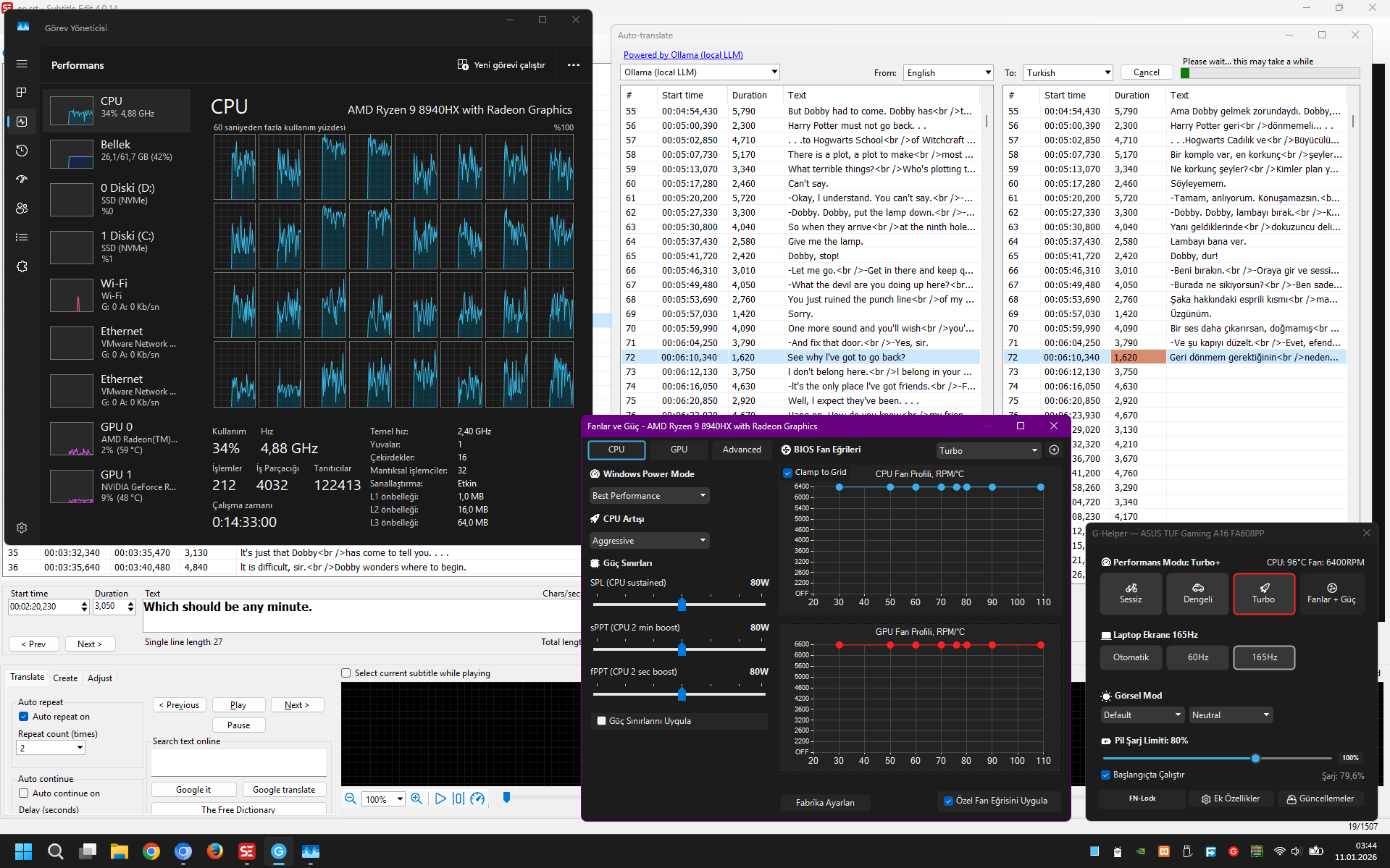Viewport: 1390px width, 868px height.
Task: Zoom in the Subtitle Edit waveform
Action: (x=416, y=799)
